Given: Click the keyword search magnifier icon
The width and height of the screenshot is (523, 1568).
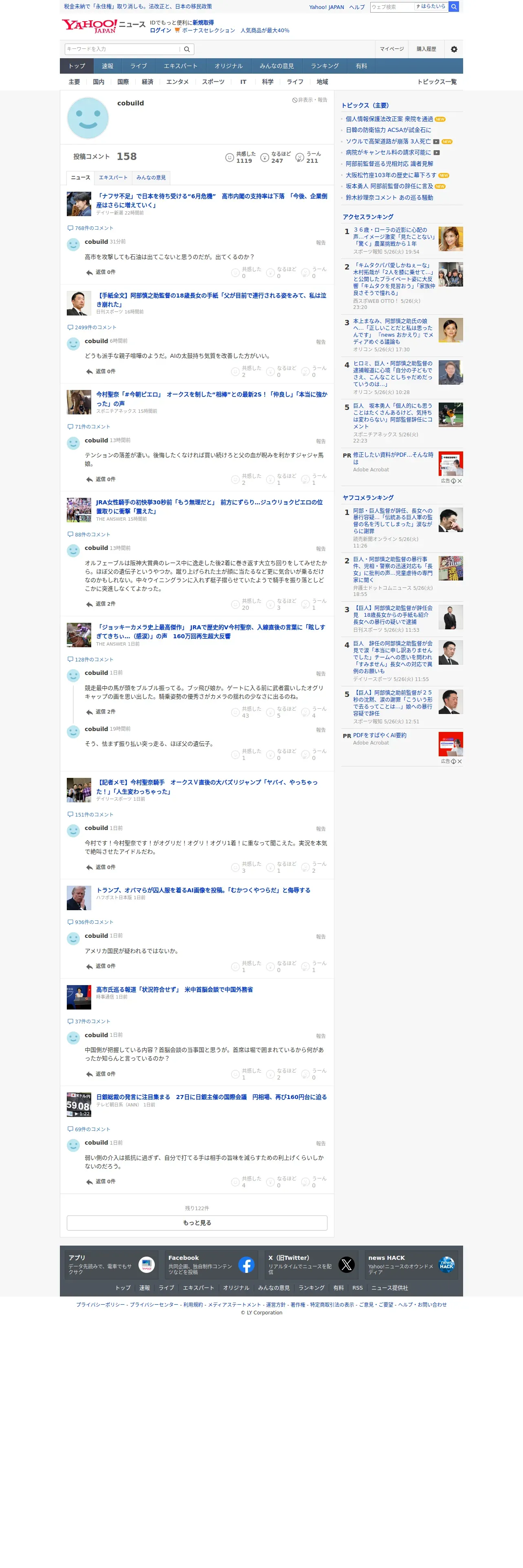Looking at the screenshot, I should 187,49.
